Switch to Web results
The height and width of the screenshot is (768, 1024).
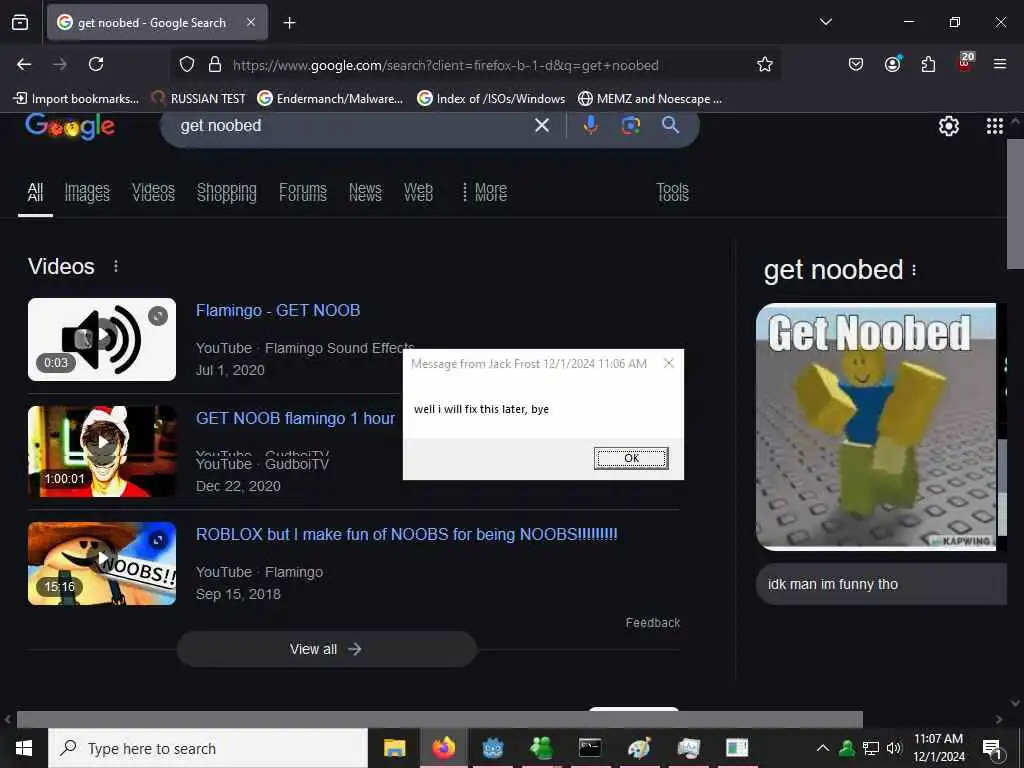(418, 192)
